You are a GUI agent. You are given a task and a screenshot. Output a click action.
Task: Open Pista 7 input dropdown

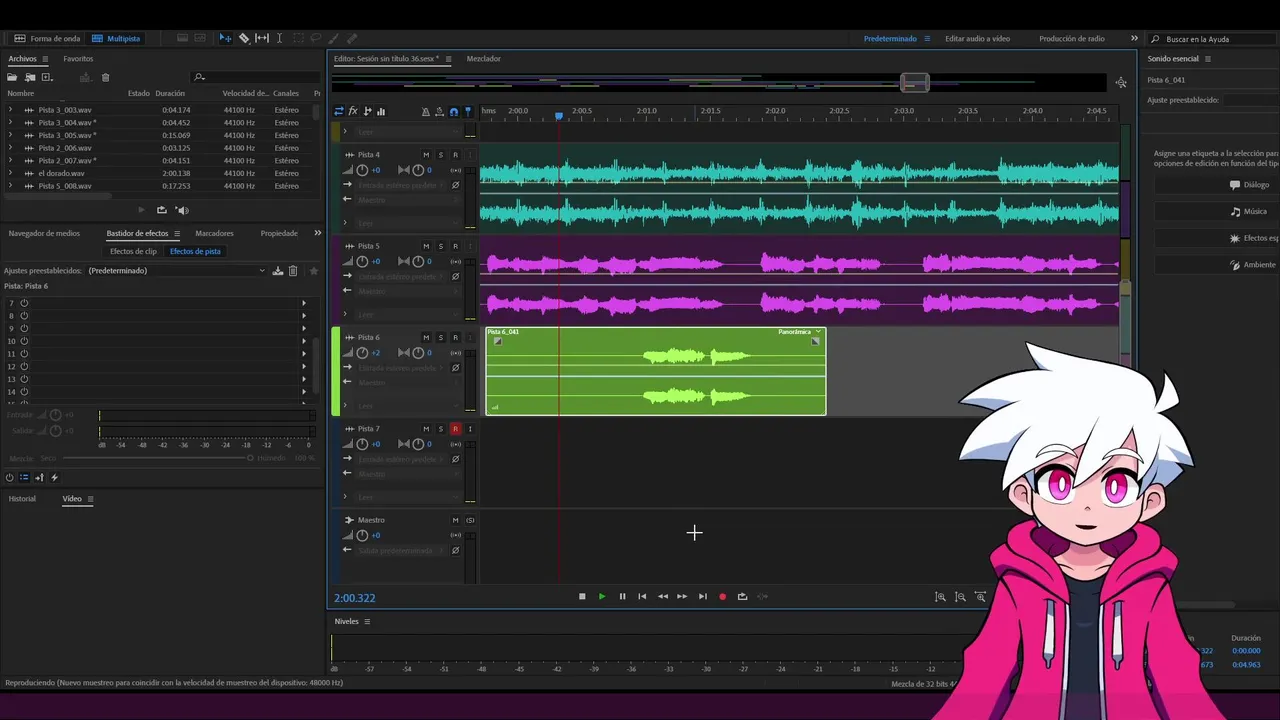402,459
